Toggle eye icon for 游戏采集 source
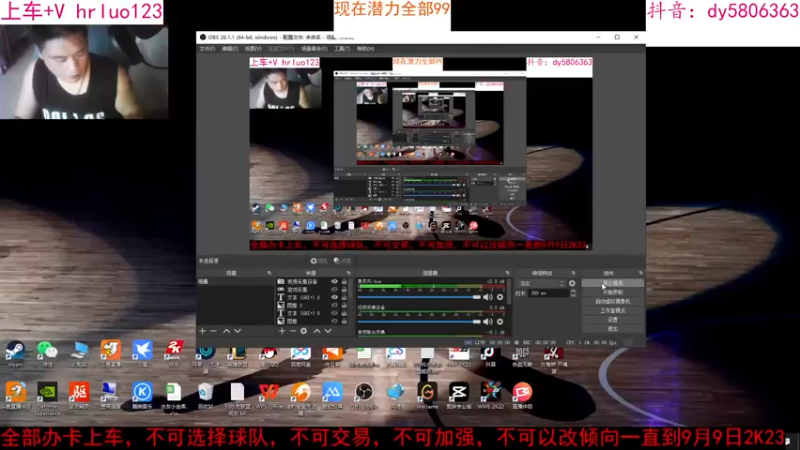 click(x=334, y=289)
